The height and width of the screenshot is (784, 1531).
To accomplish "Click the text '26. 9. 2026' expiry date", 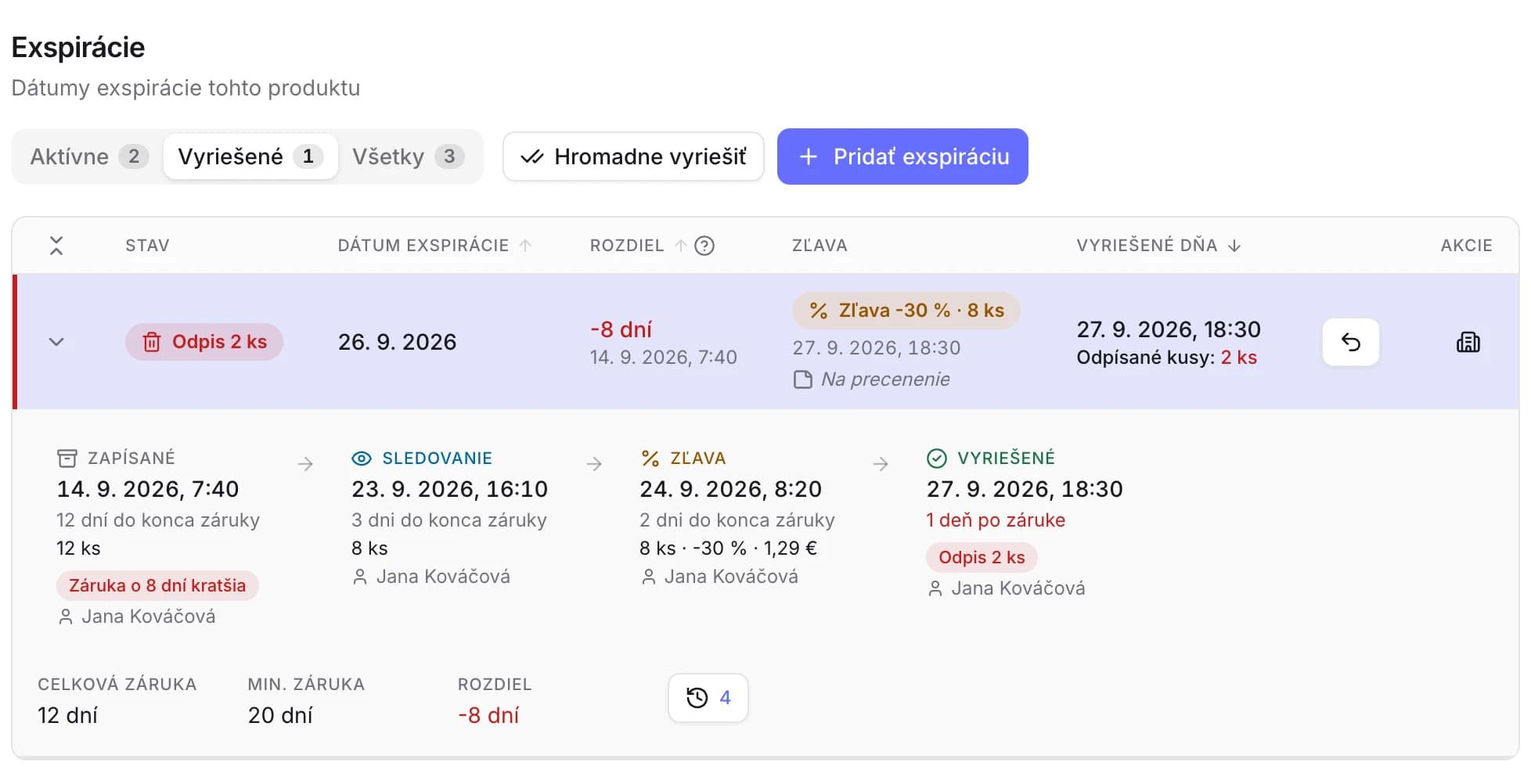I will 397,342.
